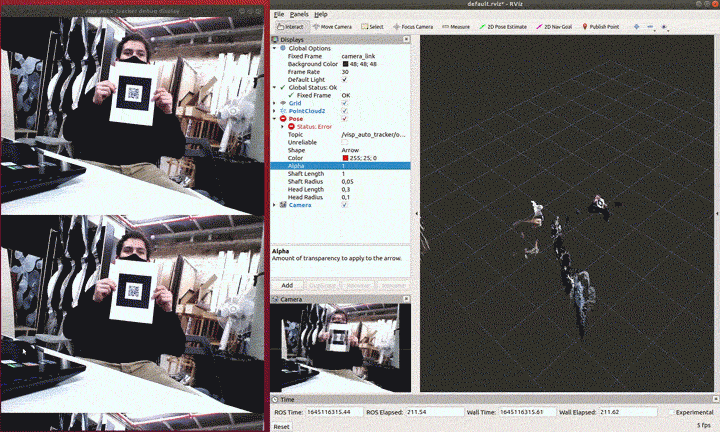The image size is (720, 432).
Task: Click the Focus Camera tool
Action: (412, 27)
